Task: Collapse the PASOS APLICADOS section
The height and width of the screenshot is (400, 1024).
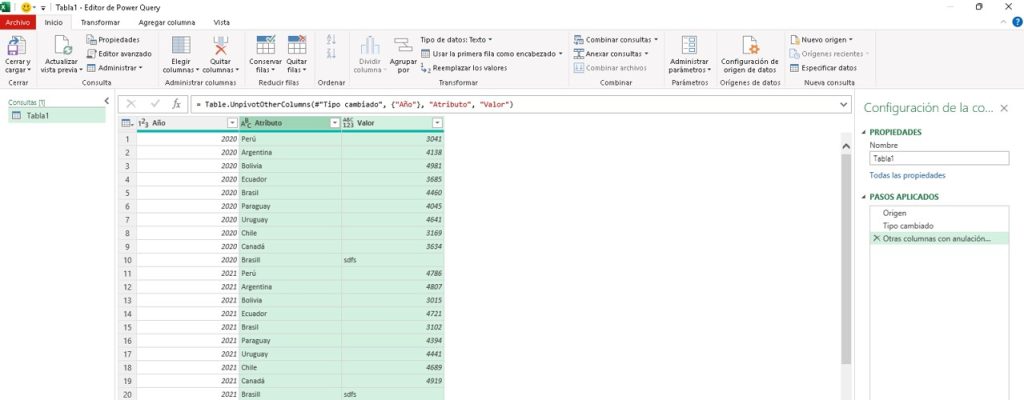Action: point(865,197)
